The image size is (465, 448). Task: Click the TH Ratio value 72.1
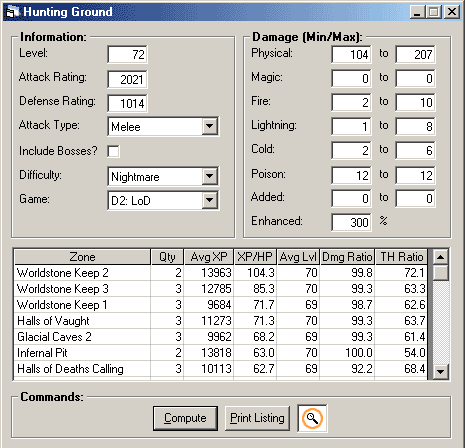(415, 273)
